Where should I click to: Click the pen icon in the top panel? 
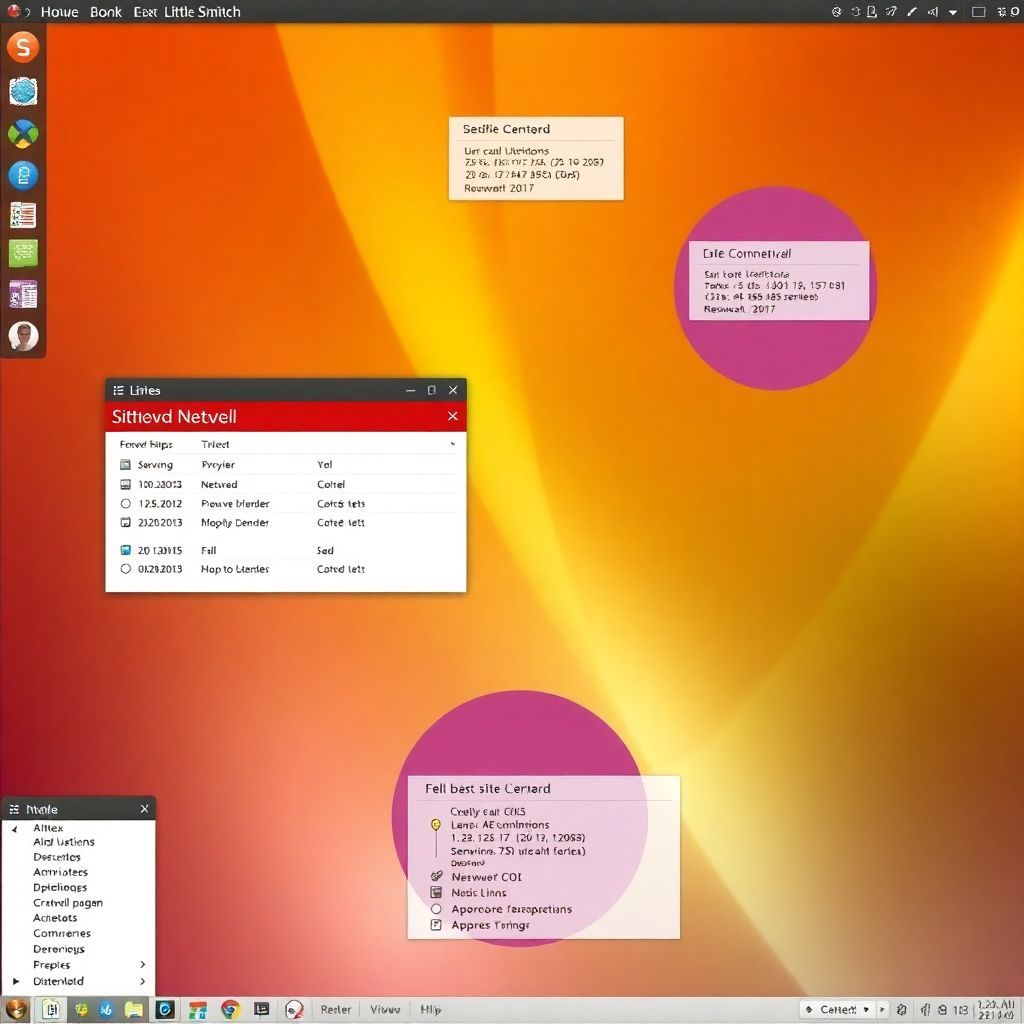(911, 12)
